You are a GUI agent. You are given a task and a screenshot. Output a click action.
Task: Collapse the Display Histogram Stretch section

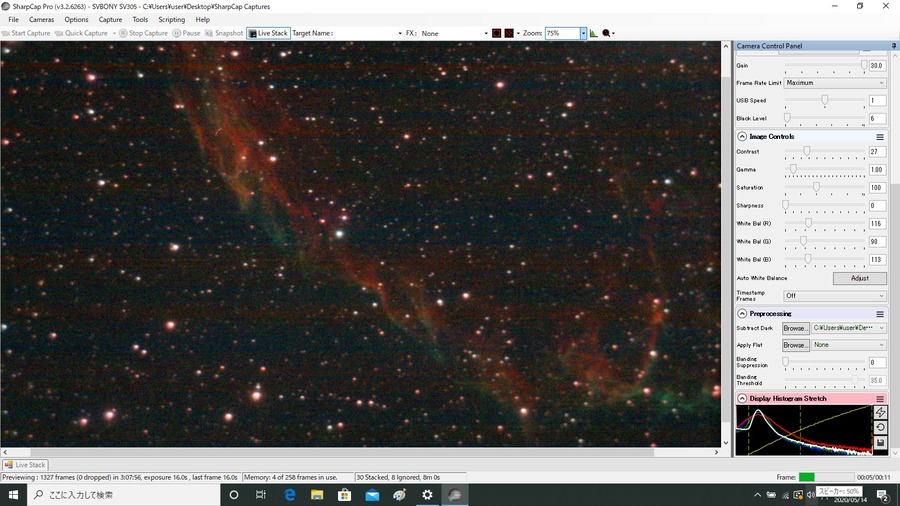click(742, 398)
